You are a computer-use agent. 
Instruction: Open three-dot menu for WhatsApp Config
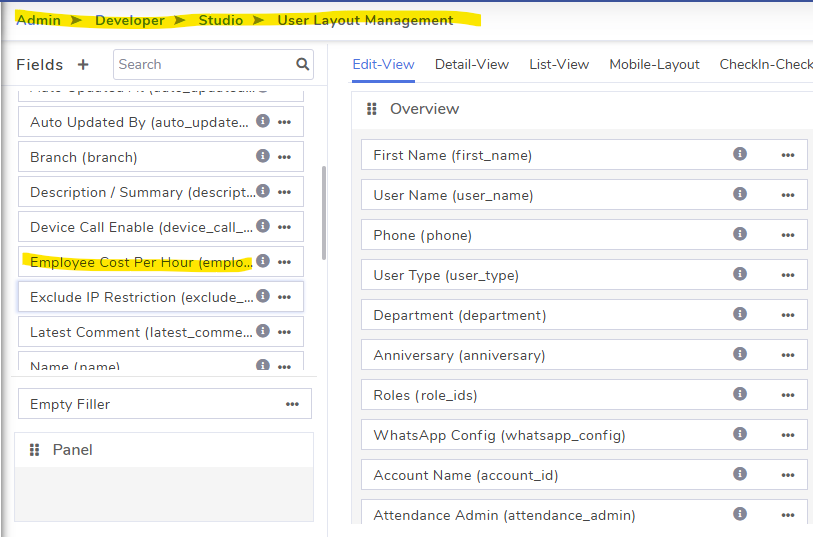click(x=788, y=435)
